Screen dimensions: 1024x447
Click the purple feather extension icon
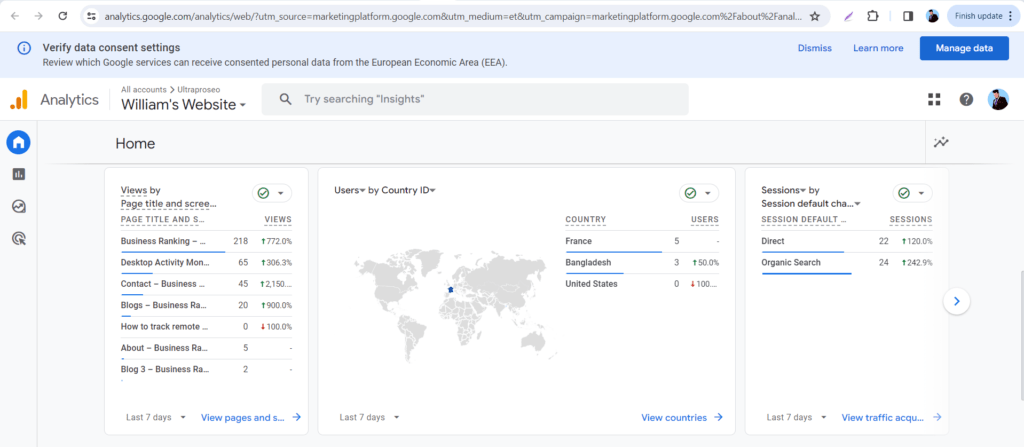click(x=848, y=16)
